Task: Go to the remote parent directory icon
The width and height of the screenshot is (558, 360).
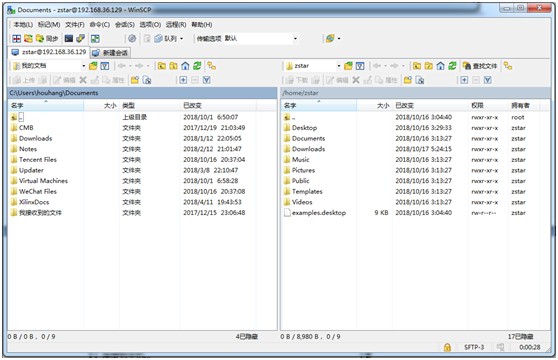Action: 417,66
